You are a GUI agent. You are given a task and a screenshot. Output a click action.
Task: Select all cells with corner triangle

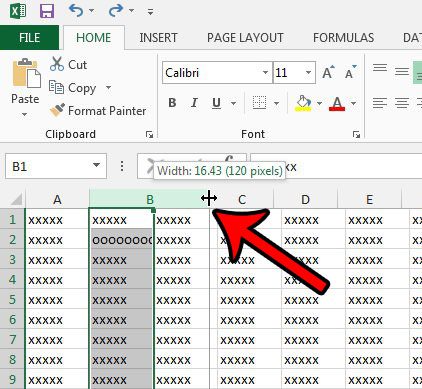tap(16, 199)
